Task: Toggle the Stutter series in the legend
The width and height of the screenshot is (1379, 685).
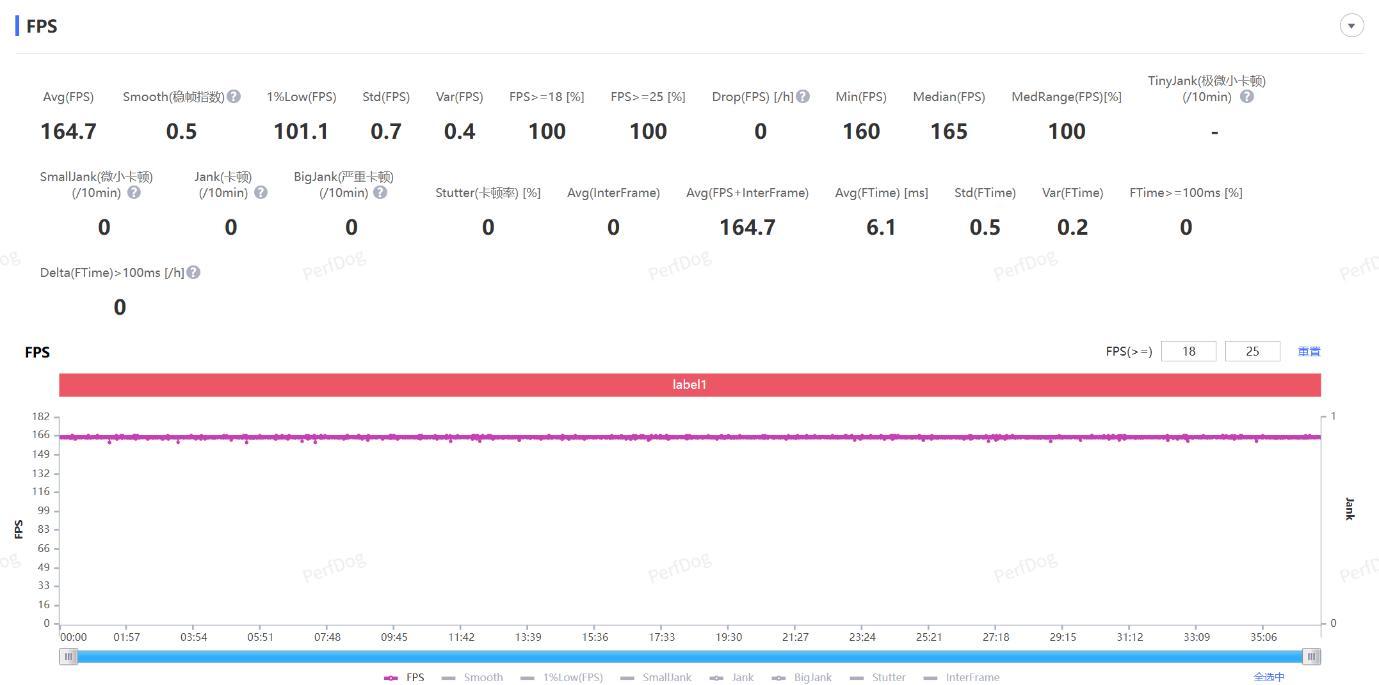Action: coord(878,677)
